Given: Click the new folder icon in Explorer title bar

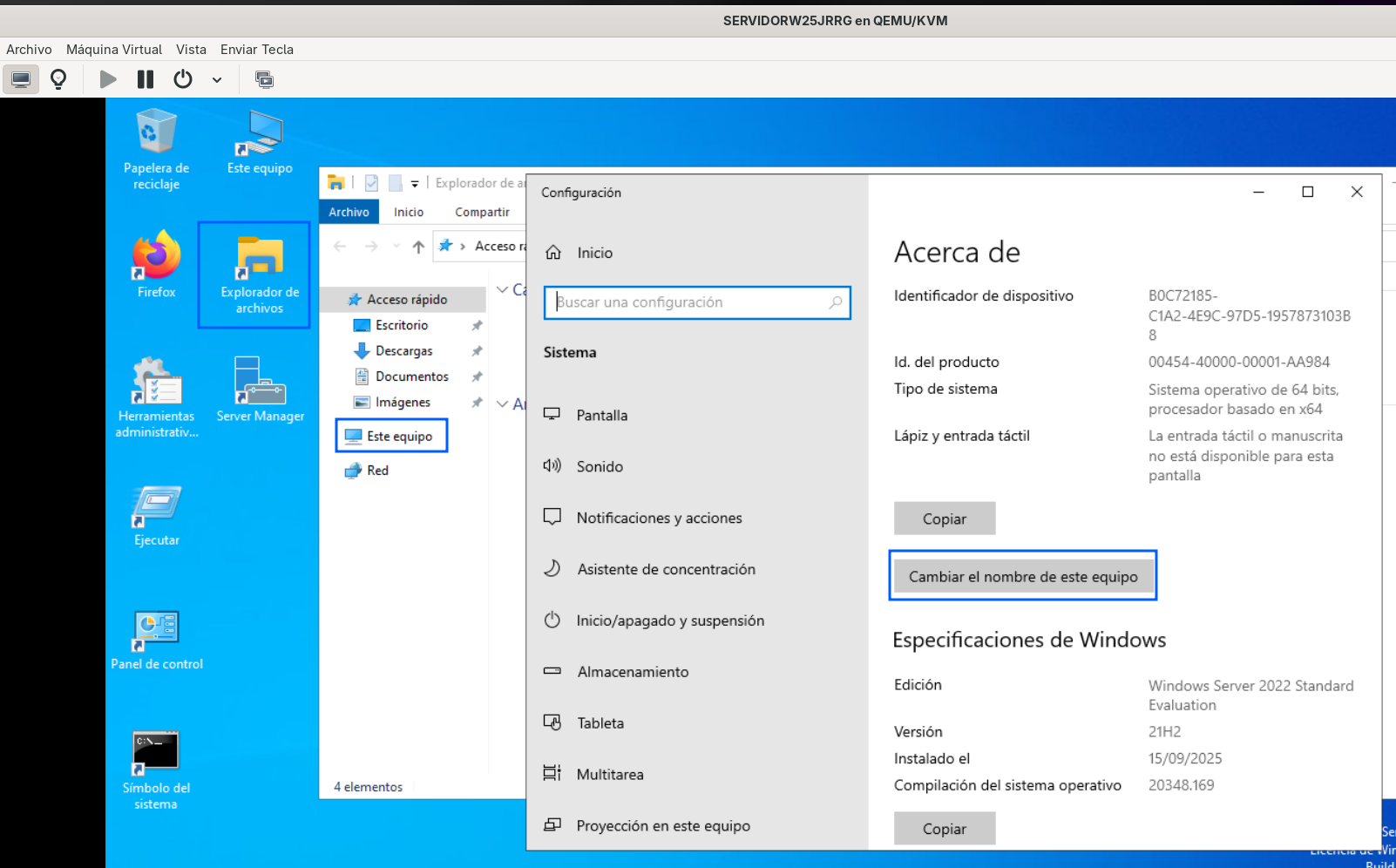Looking at the screenshot, I should point(395,183).
